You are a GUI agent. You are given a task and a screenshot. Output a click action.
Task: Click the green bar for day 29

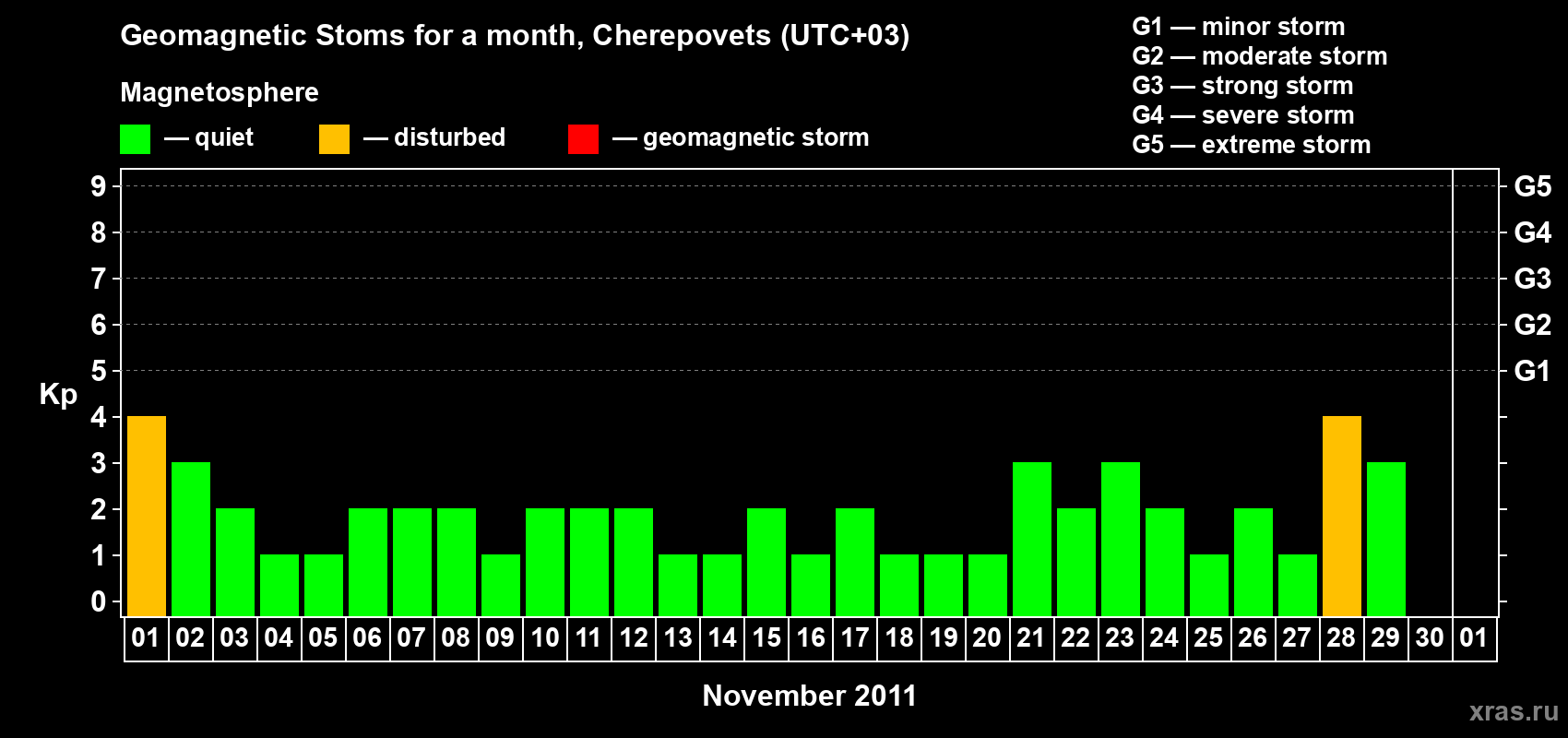1386,540
